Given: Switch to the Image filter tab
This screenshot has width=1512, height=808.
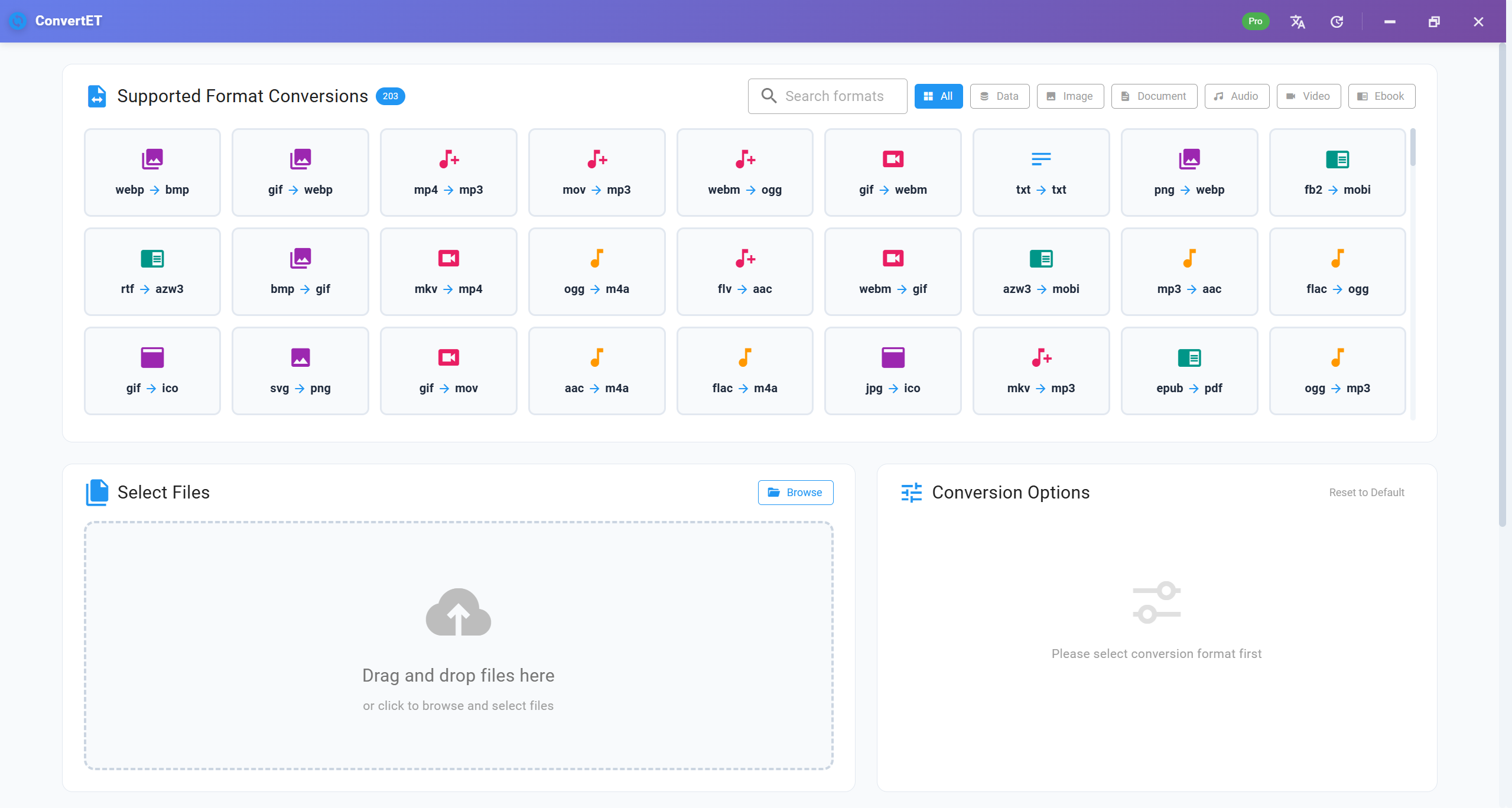Looking at the screenshot, I should click(x=1069, y=96).
